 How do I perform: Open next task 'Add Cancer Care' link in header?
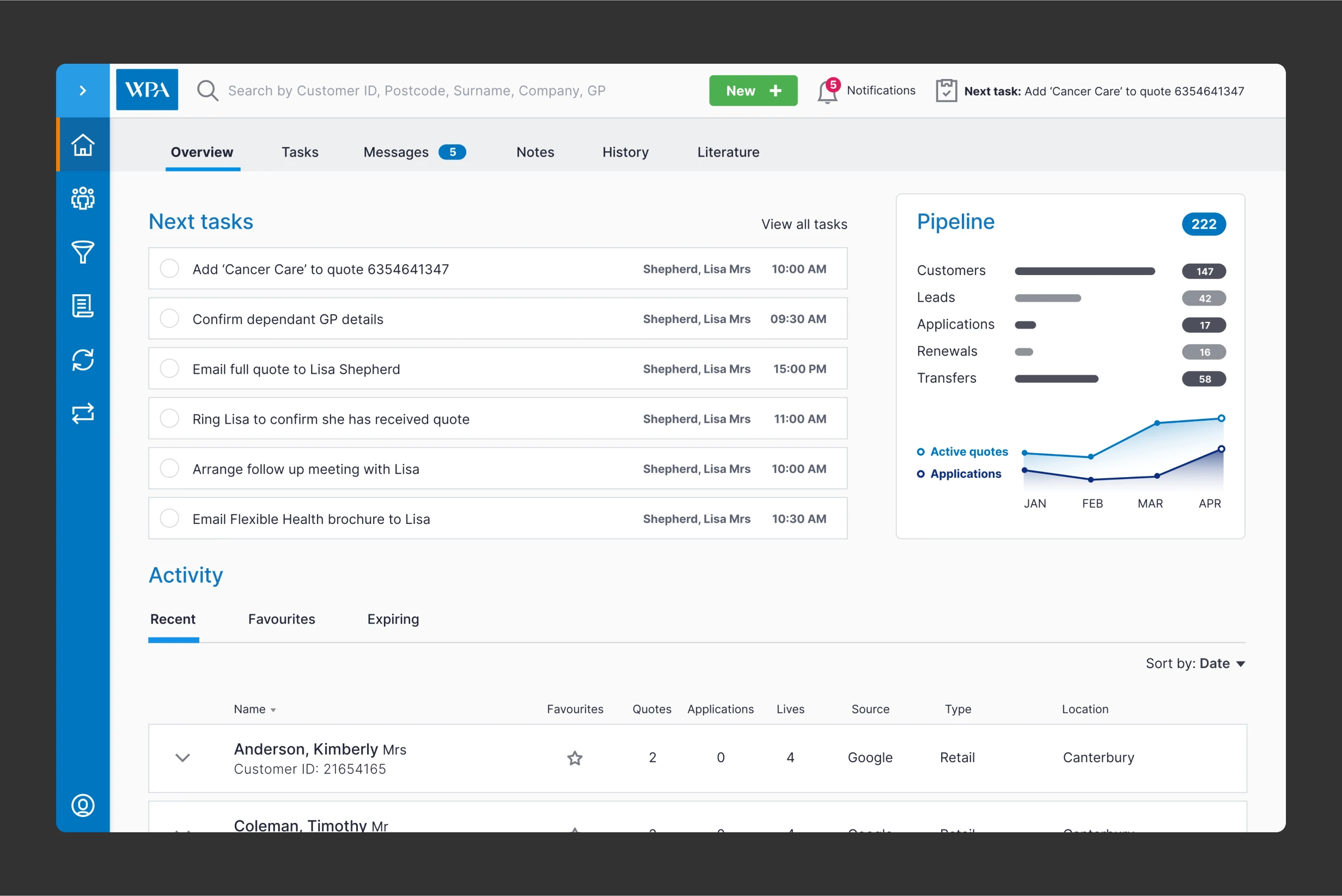(1104, 92)
